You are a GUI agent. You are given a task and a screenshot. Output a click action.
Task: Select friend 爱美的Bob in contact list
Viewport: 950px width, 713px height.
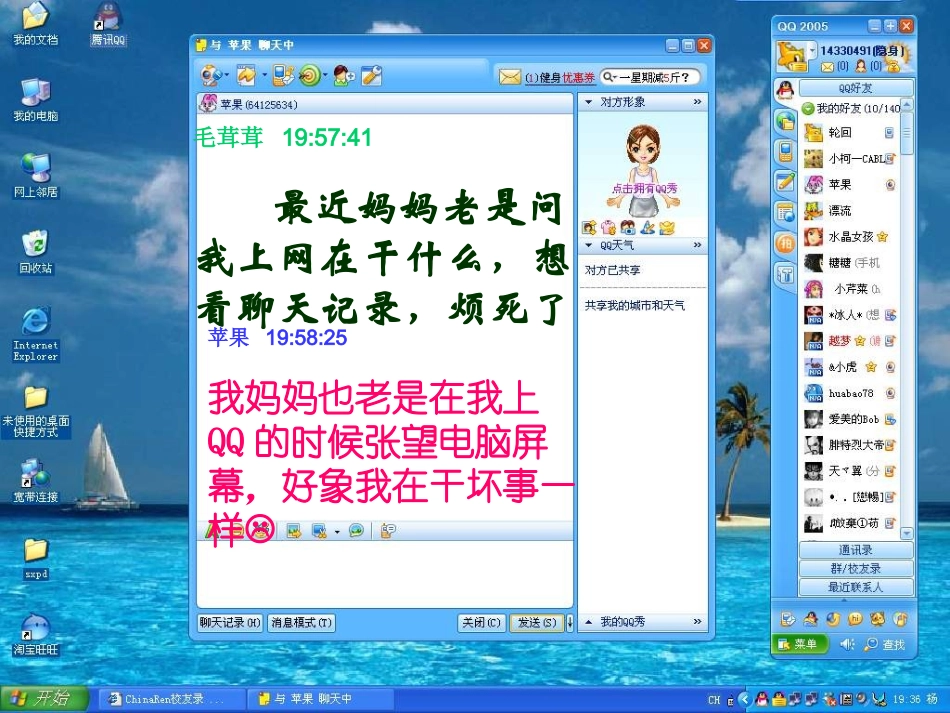pyautogui.click(x=849, y=419)
